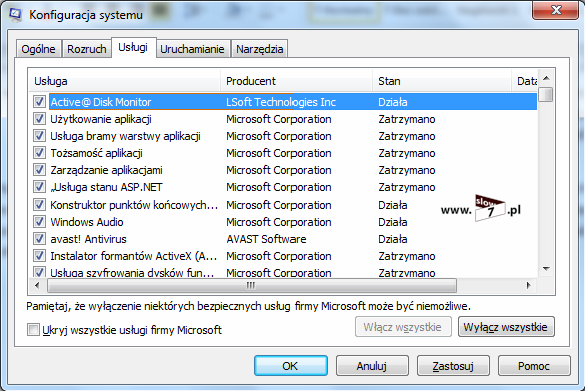Click the horizontal scrollbar thumb

click(251, 286)
